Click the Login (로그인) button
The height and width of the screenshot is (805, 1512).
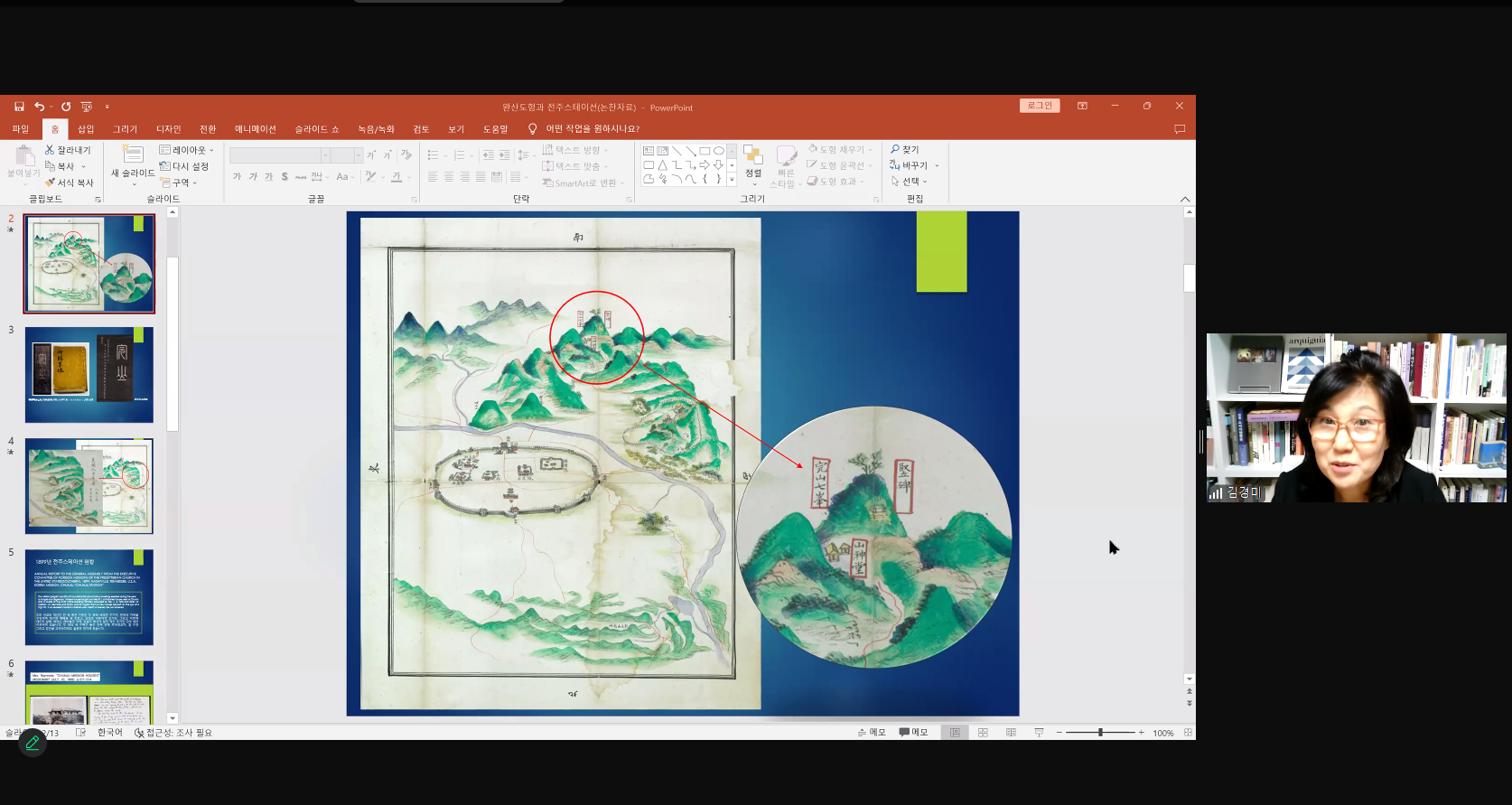(x=1040, y=106)
